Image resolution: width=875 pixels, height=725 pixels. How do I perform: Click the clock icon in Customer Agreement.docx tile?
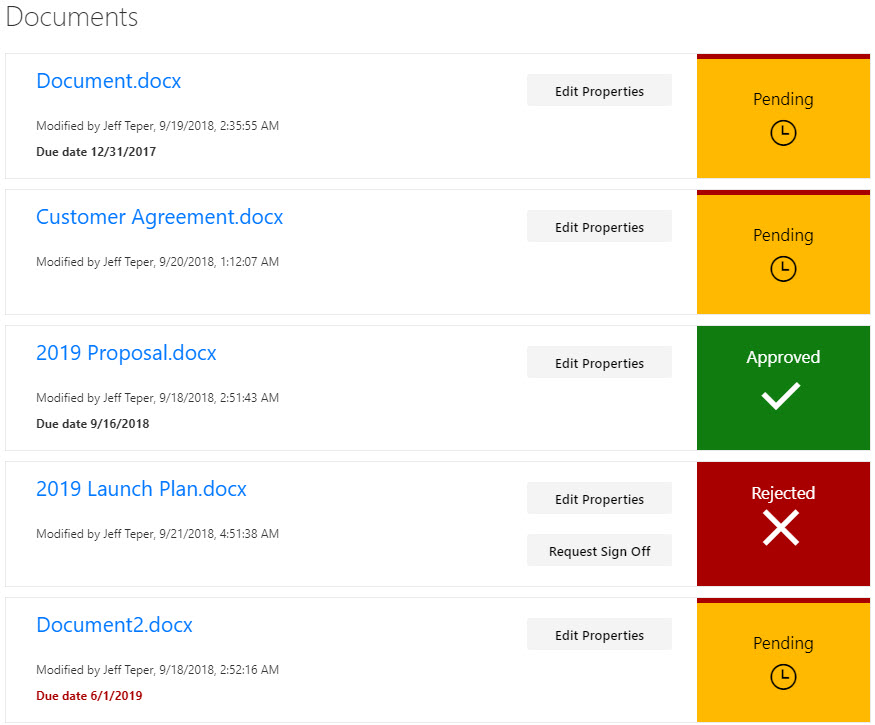(783, 269)
